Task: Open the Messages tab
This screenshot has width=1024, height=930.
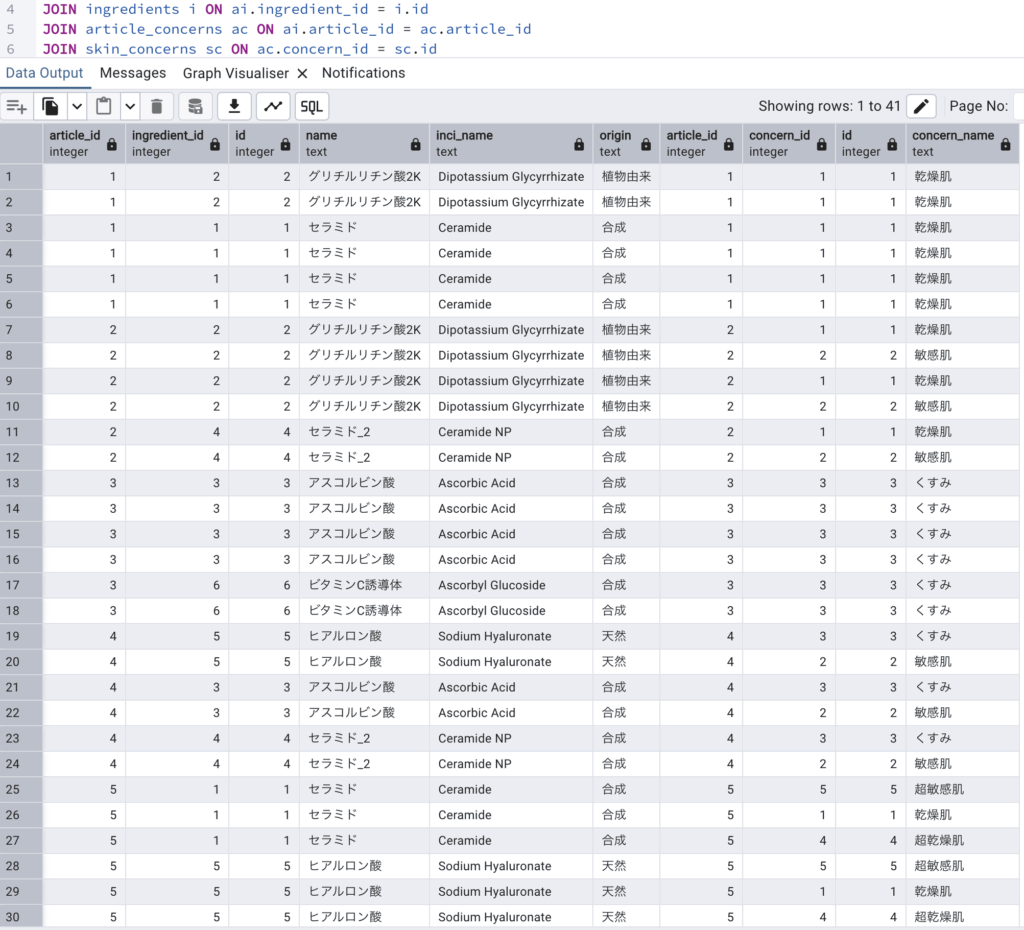Action: coord(133,73)
